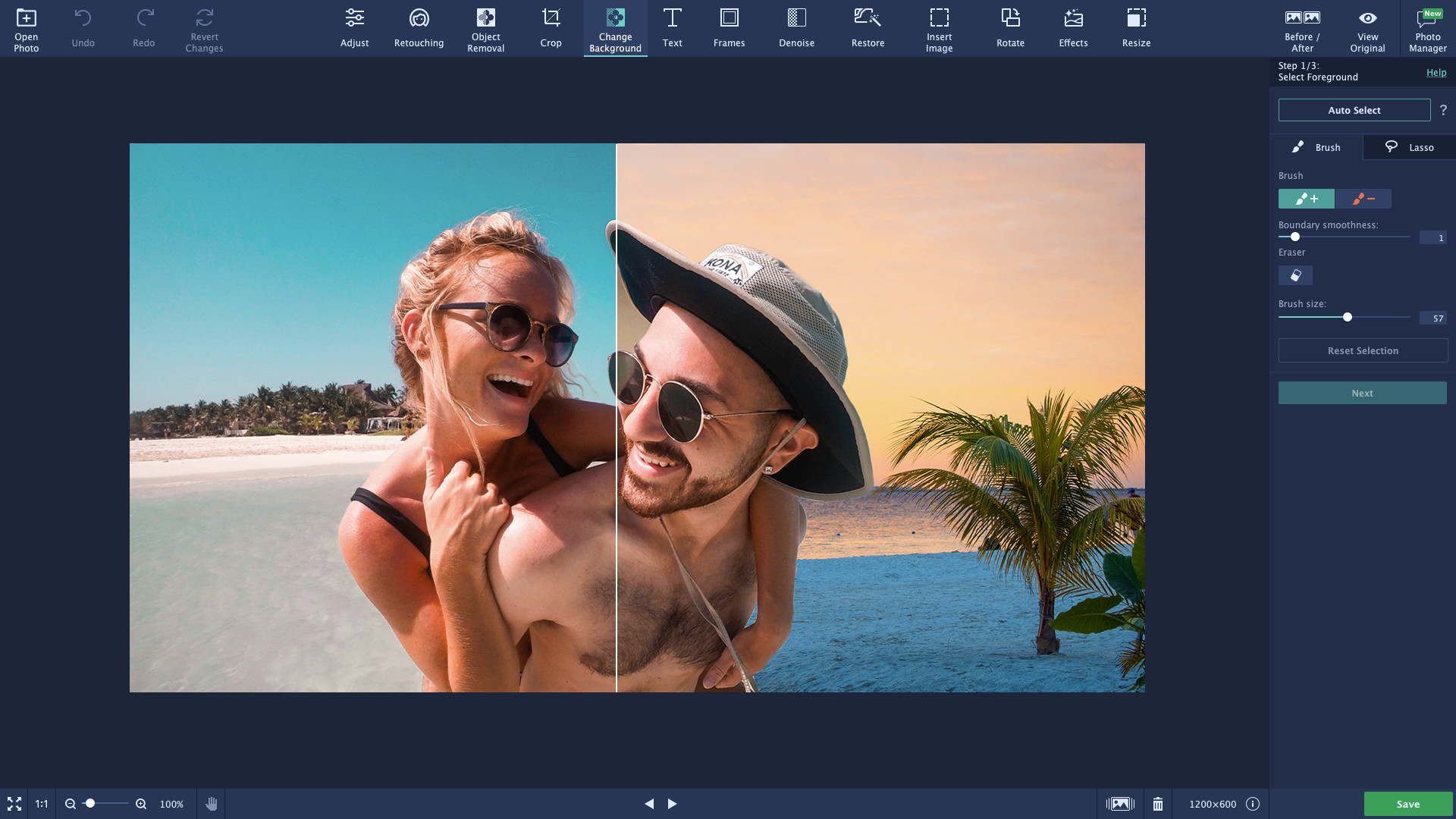Open the Object Removal tool
The height and width of the screenshot is (819, 1456).
[485, 29]
